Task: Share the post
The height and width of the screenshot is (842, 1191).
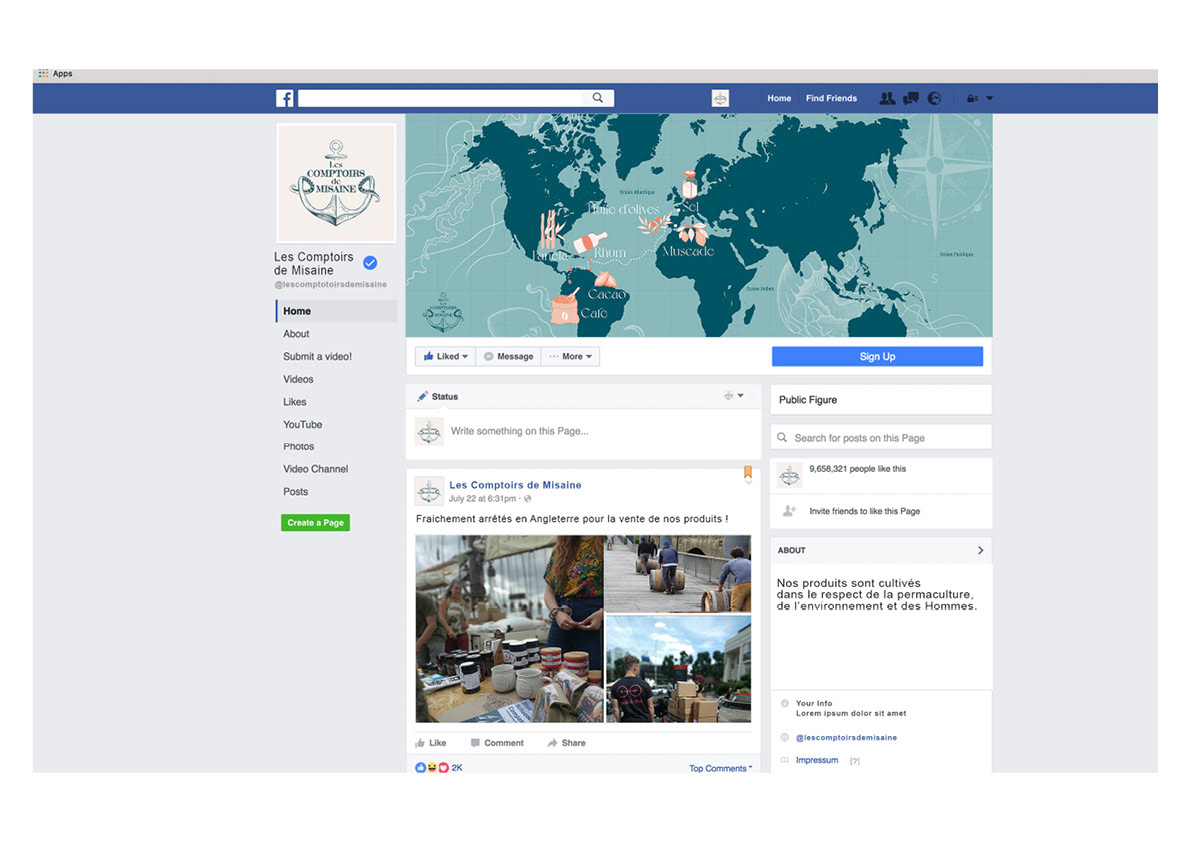Action: click(566, 743)
